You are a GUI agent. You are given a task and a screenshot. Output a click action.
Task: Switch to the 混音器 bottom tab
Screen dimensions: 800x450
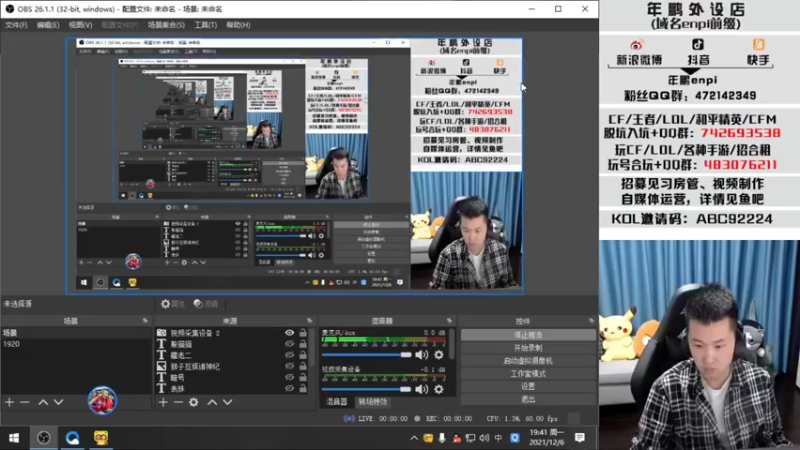[336, 402]
